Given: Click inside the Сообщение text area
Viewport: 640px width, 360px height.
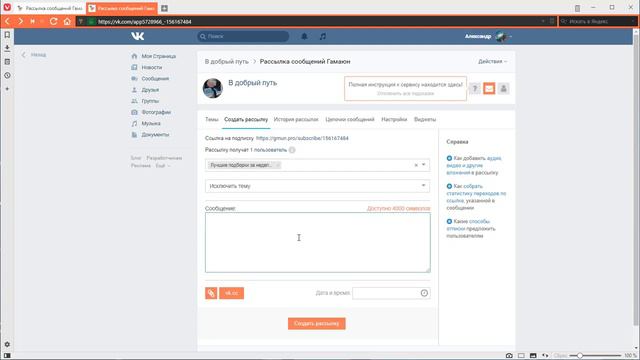Looking at the screenshot, I should click(x=318, y=242).
